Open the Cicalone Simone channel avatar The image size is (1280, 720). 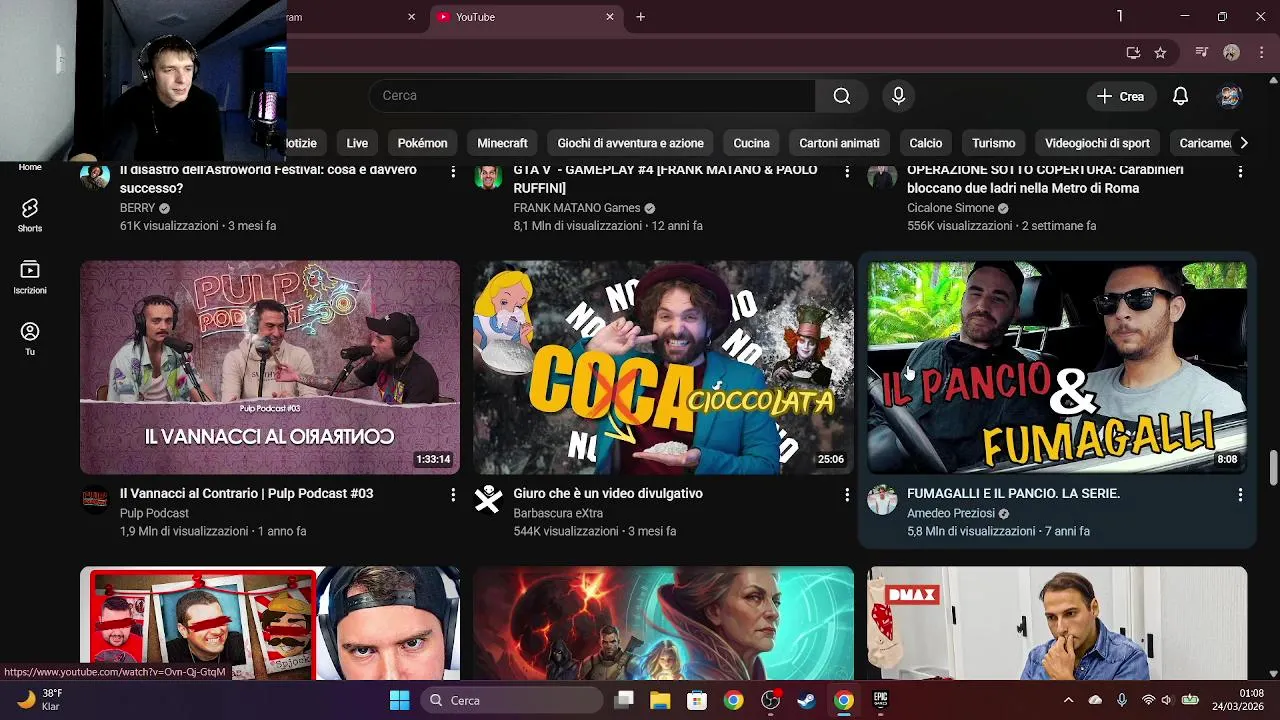coord(882,177)
